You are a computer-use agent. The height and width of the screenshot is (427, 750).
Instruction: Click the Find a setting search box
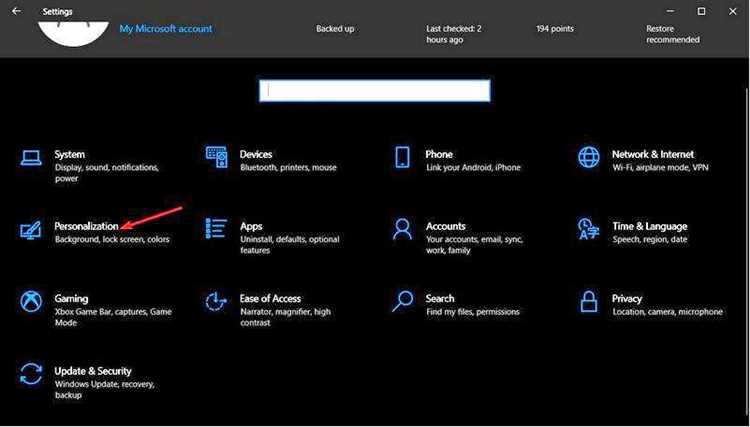tap(375, 91)
